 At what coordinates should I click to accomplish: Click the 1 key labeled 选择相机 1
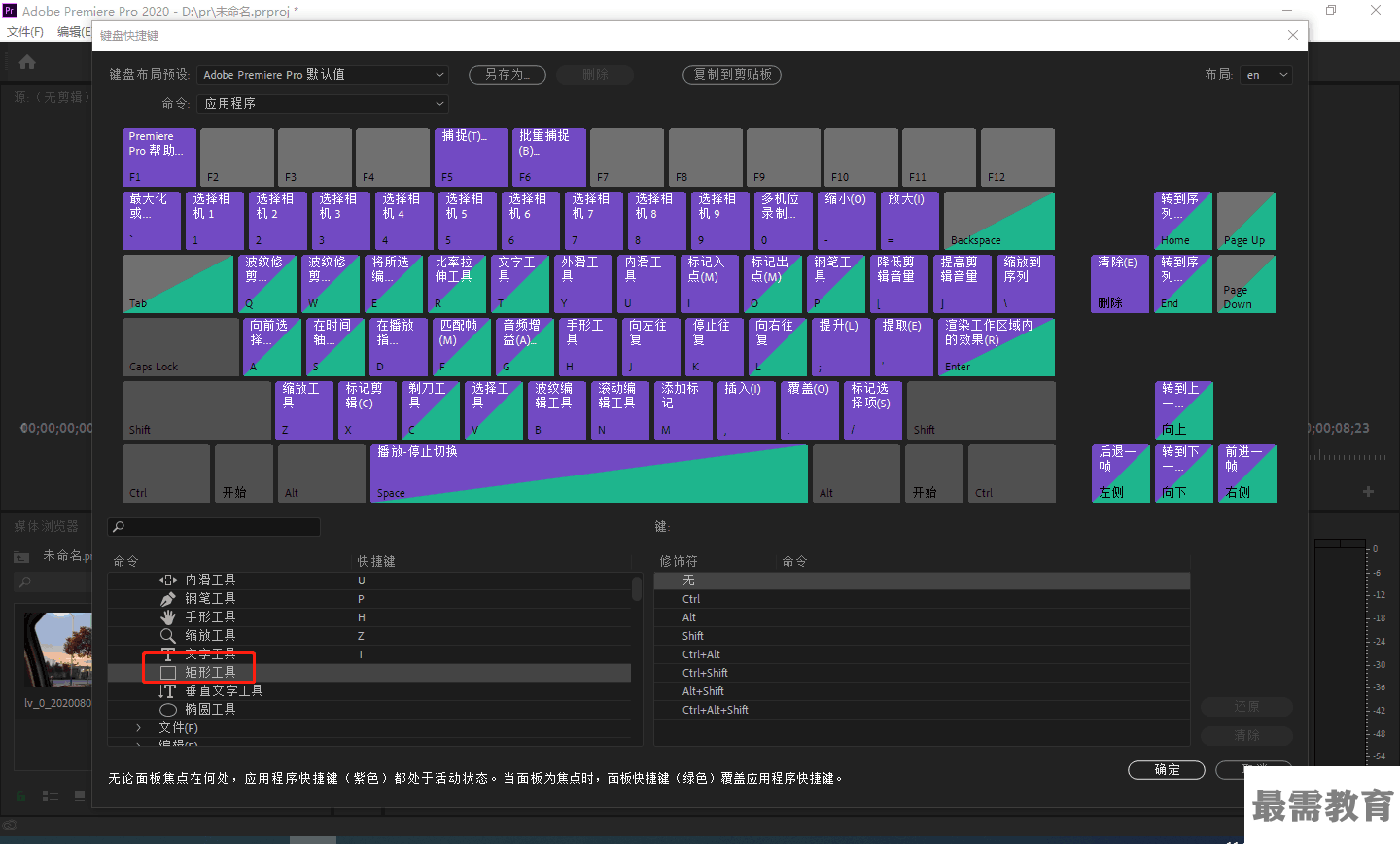pyautogui.click(x=215, y=221)
